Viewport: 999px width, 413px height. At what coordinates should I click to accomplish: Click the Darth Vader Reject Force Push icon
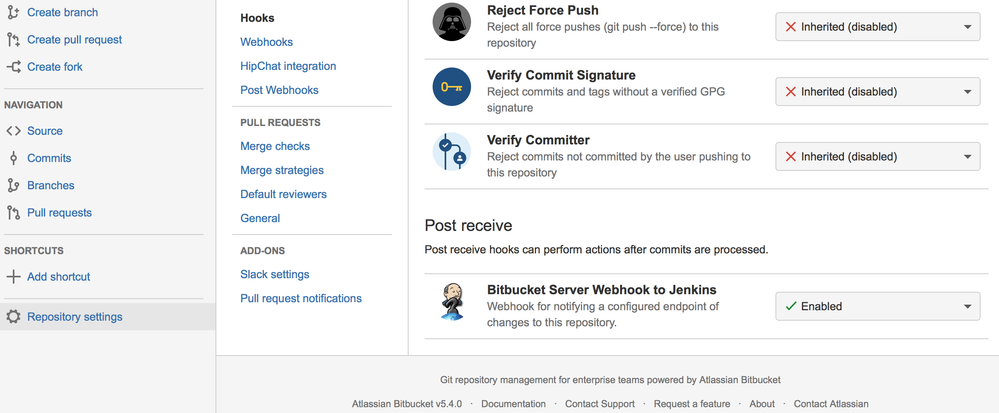click(452, 22)
